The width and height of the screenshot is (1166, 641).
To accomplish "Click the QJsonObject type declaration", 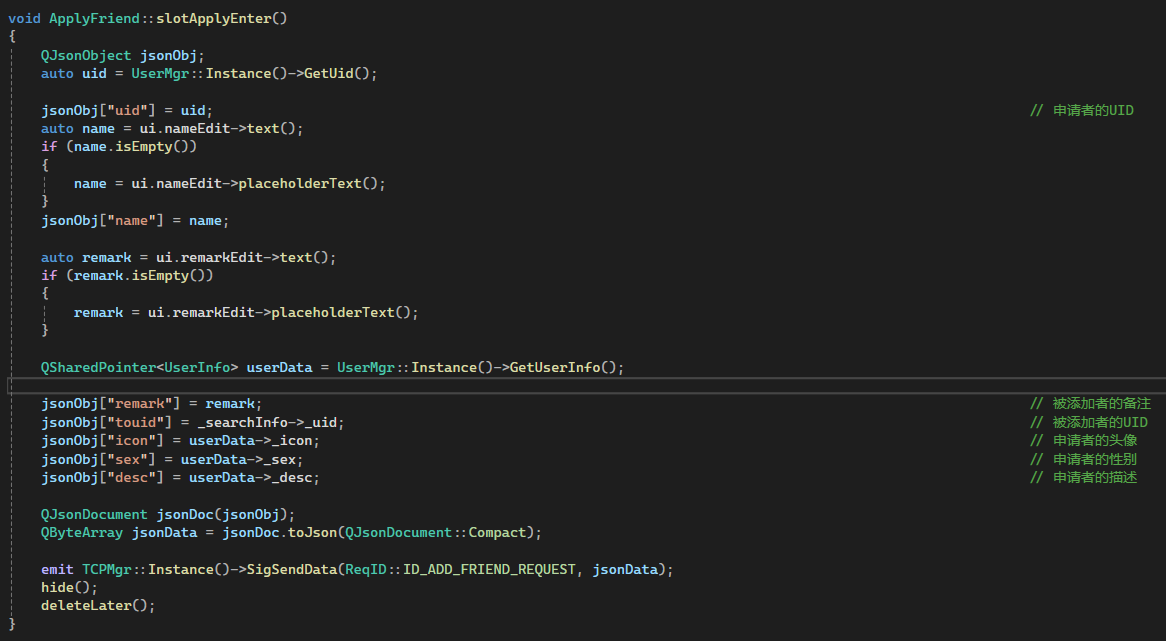I will [86, 55].
